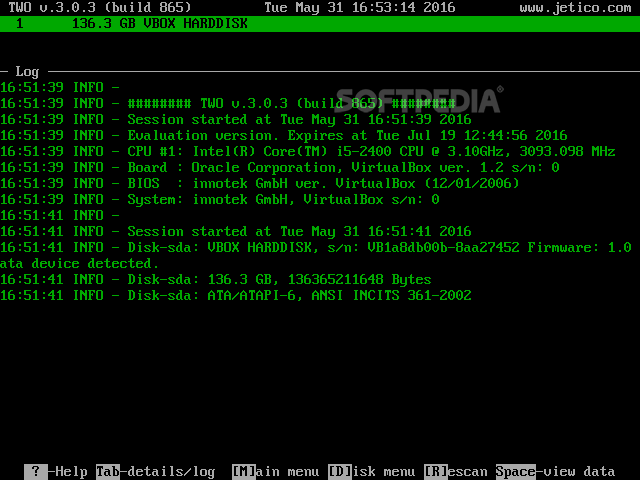Open the Disk menu shortcut
The width and height of the screenshot is (640, 480).
[371, 472]
